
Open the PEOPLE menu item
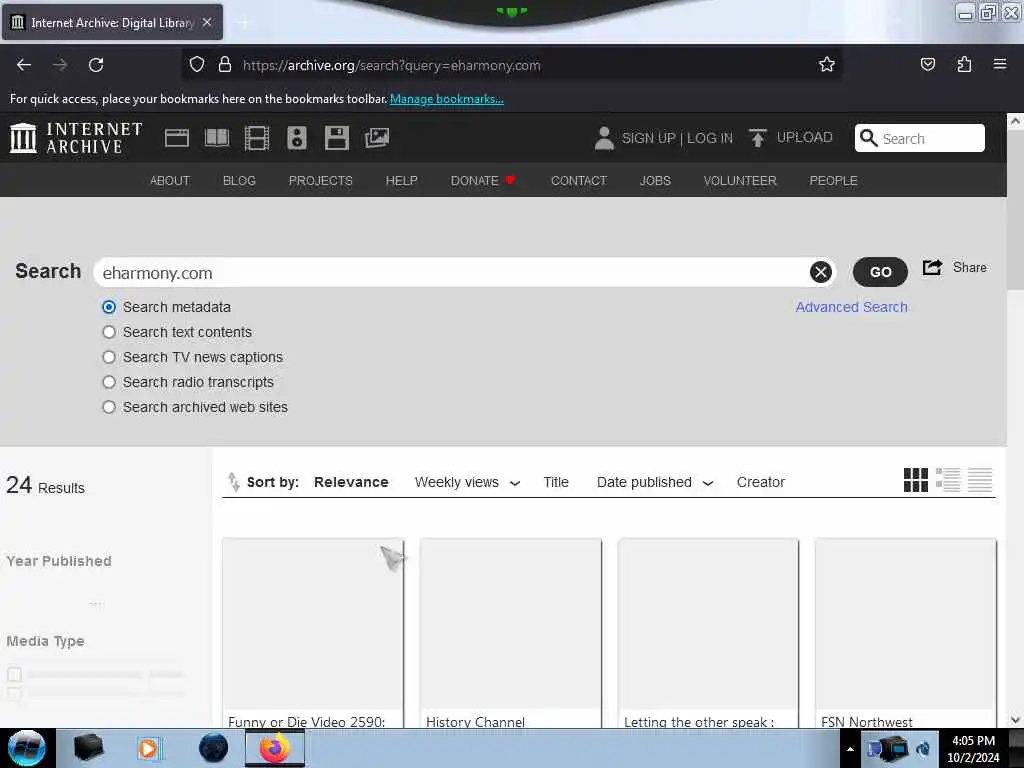tap(833, 180)
